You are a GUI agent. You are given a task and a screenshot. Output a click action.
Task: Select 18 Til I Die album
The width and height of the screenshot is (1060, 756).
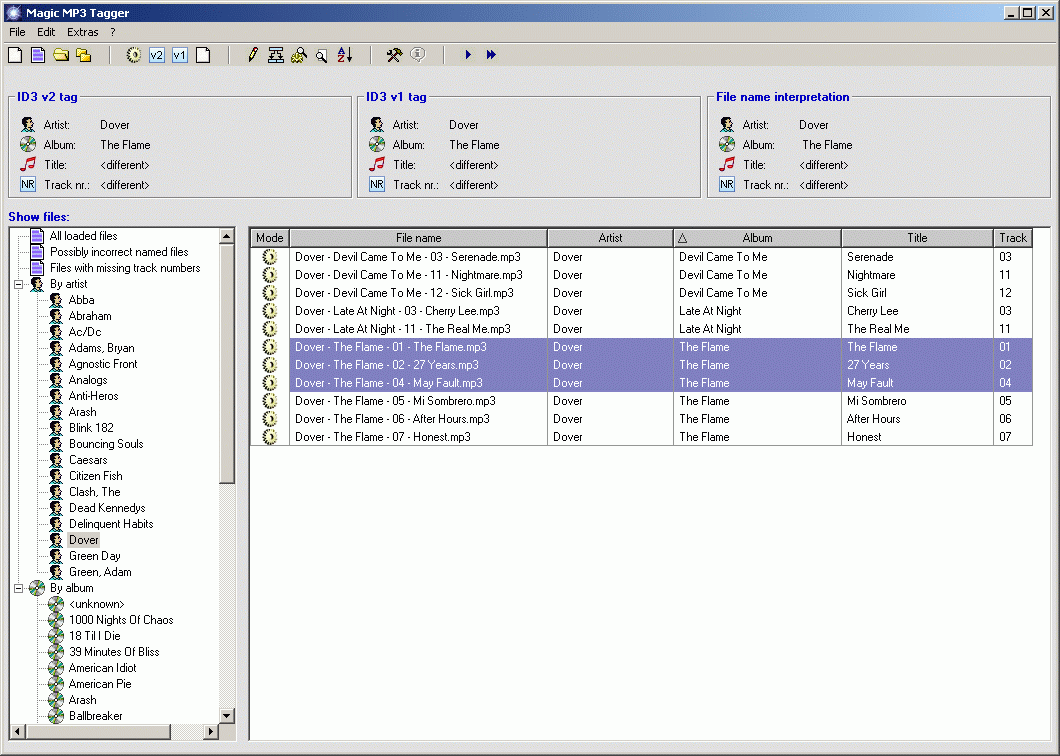pyautogui.click(x=95, y=636)
